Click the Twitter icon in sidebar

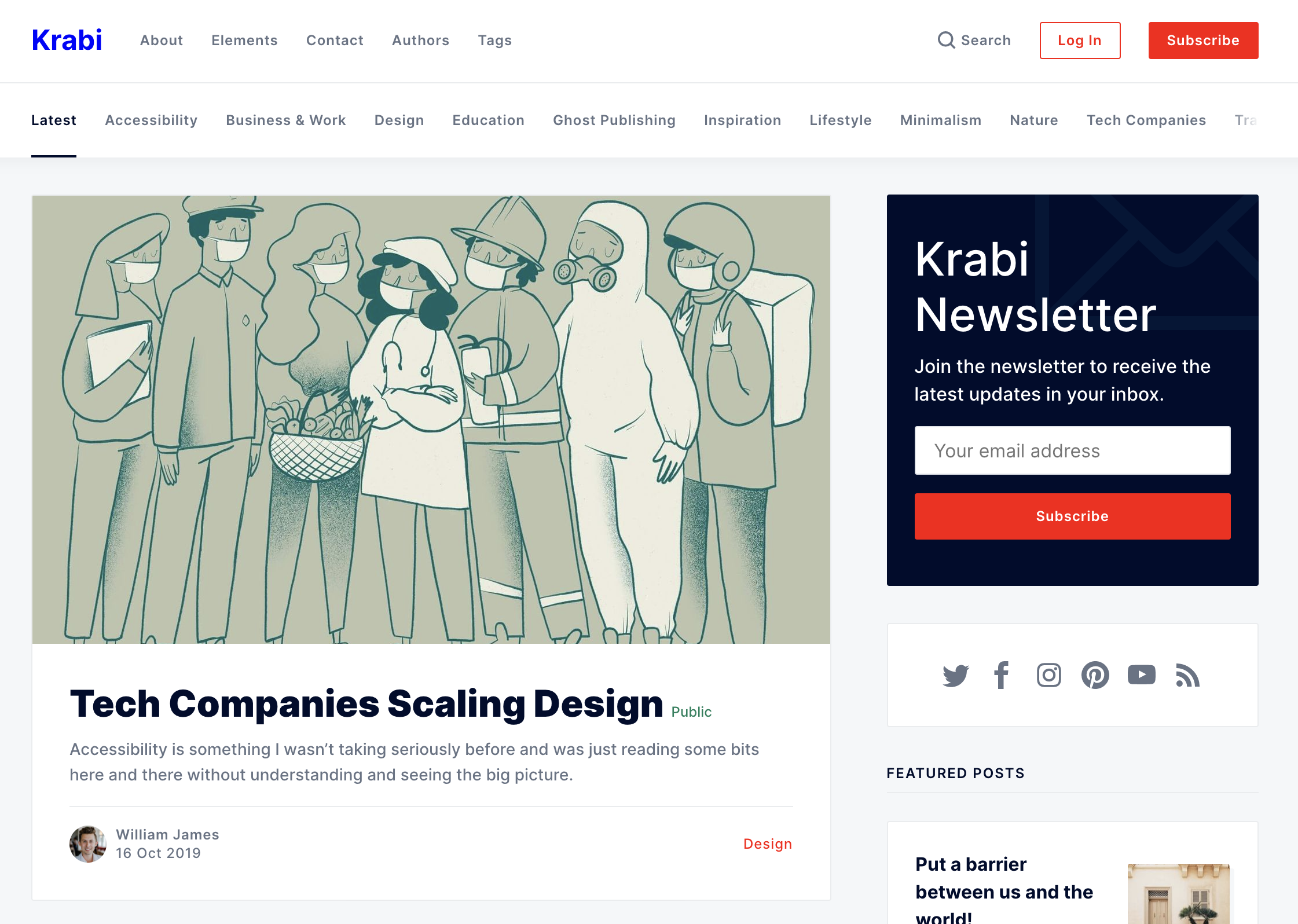click(956, 674)
